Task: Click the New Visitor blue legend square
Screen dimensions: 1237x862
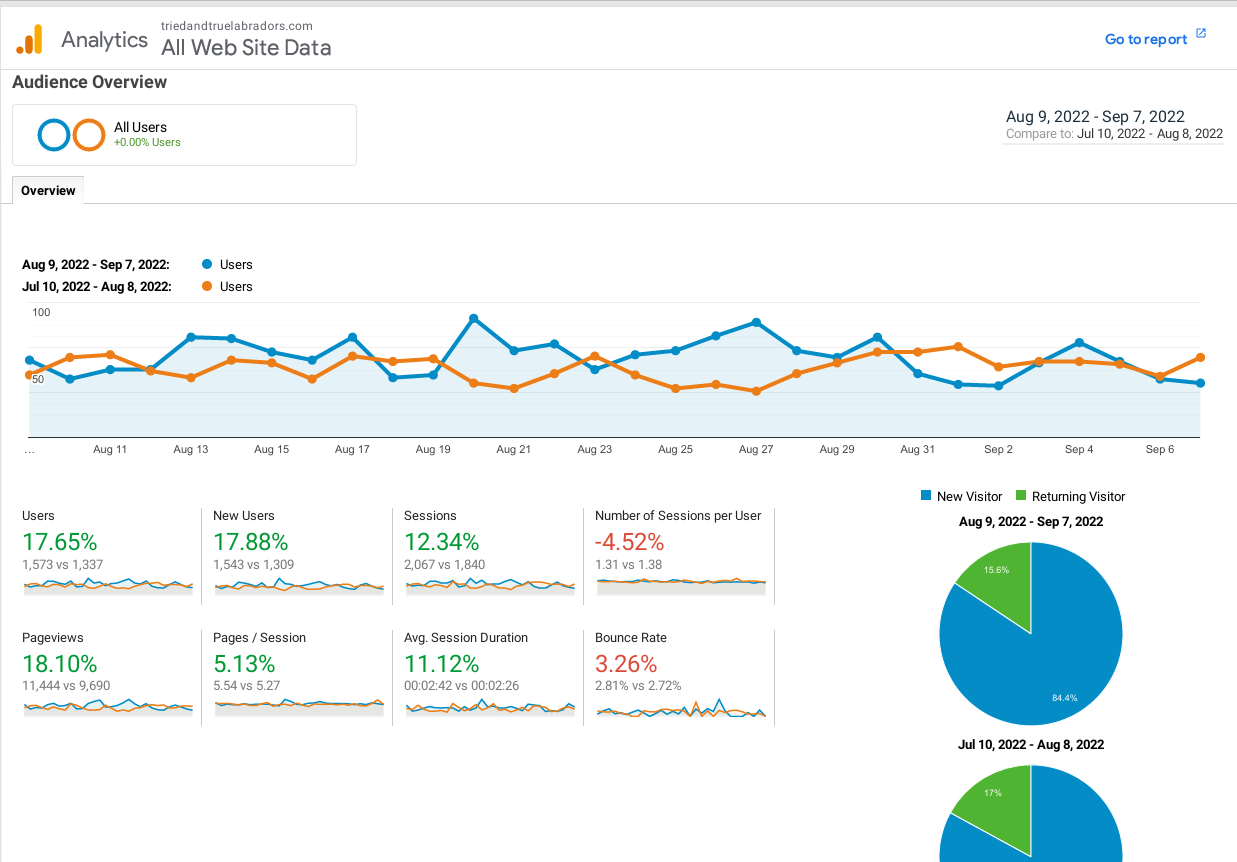Action: [x=926, y=496]
